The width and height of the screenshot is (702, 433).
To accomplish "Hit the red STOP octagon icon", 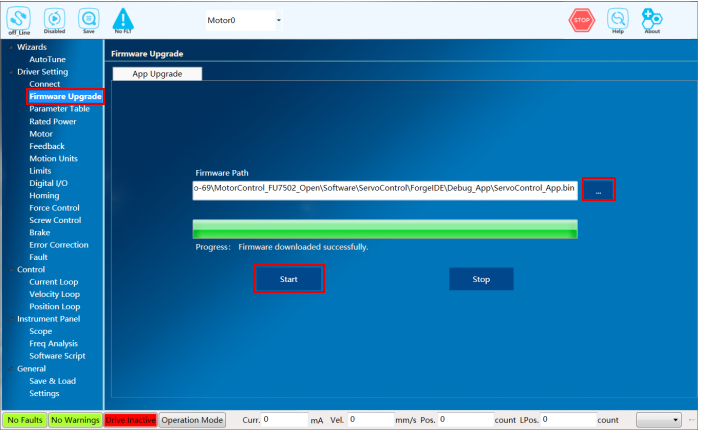I will click(582, 20).
